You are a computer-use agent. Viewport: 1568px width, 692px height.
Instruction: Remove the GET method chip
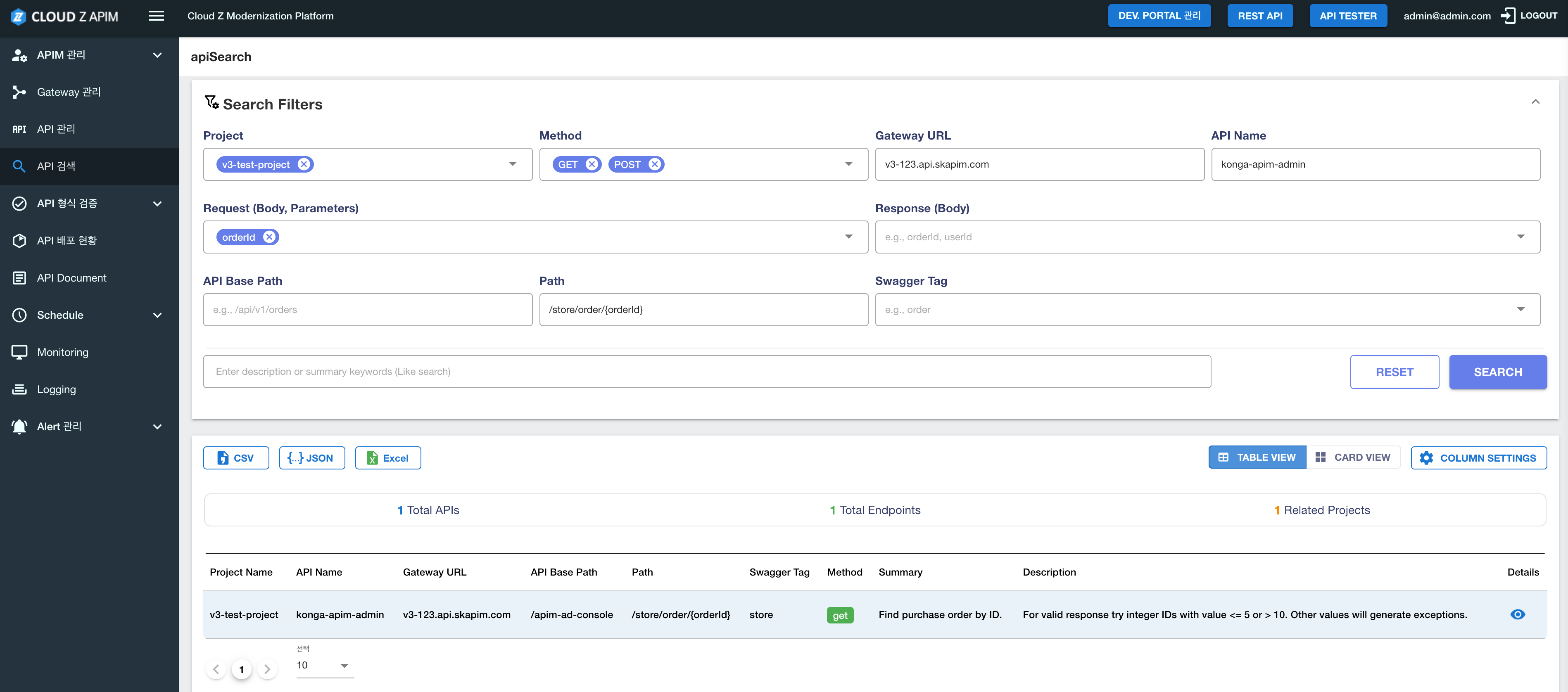pyautogui.click(x=591, y=164)
